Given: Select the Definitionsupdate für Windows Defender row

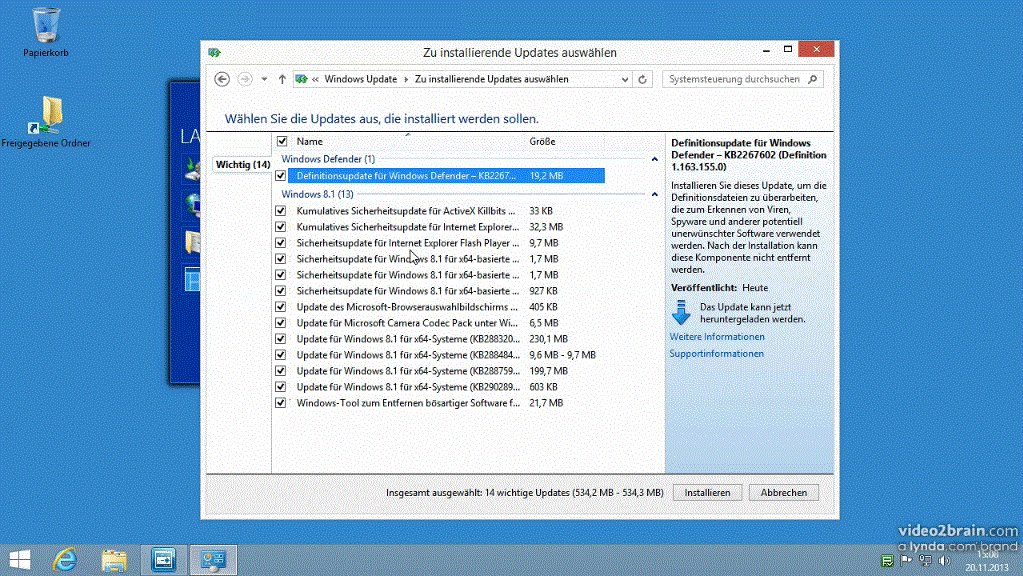Looking at the screenshot, I should click(x=446, y=175).
